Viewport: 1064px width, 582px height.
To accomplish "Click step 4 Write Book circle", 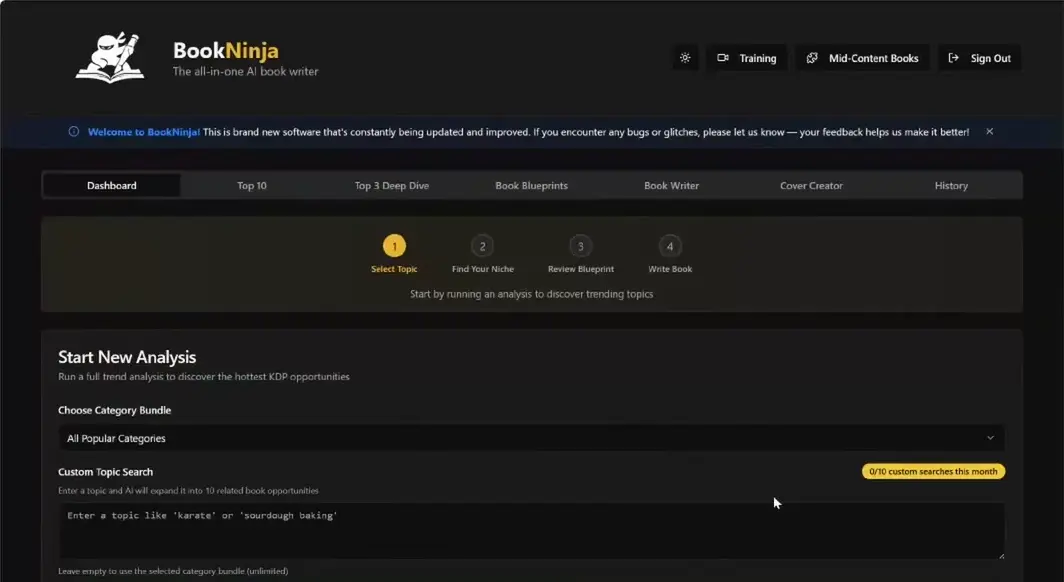I will tap(669, 246).
